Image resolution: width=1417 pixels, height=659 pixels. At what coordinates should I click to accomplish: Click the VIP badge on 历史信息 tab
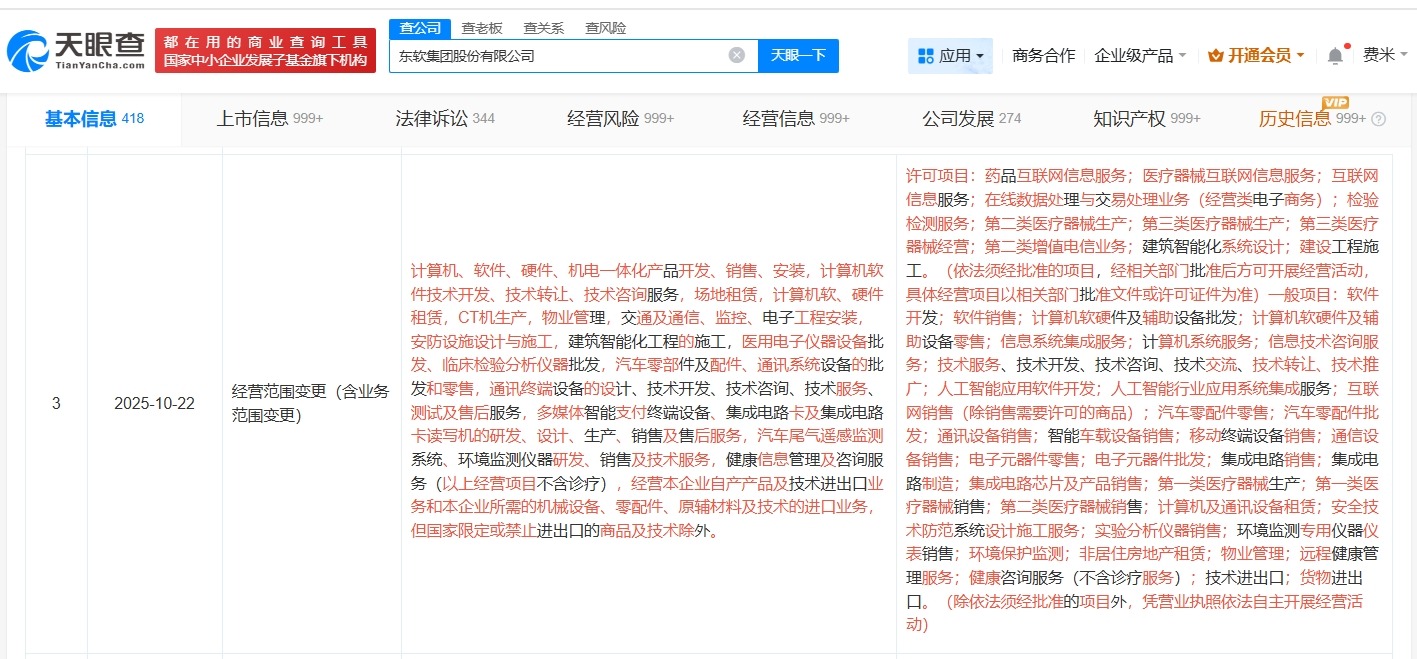(1335, 102)
